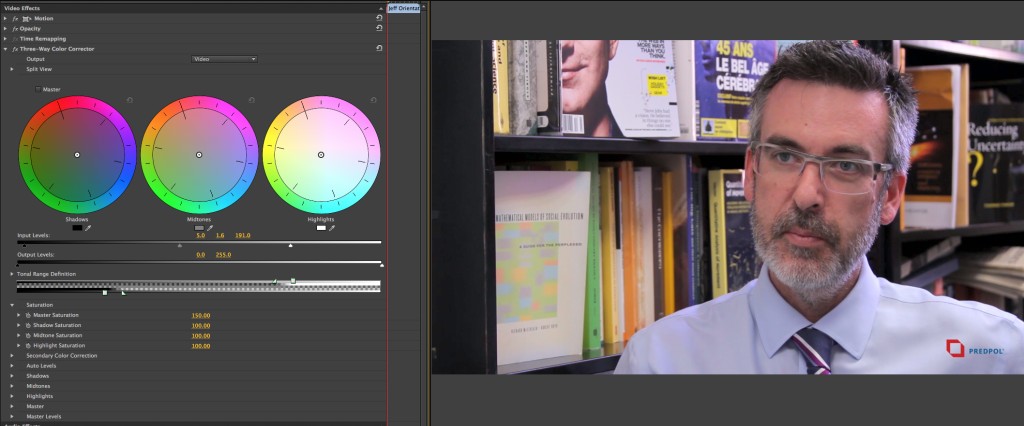The width and height of the screenshot is (1024, 426).
Task: Click the Master Saturation value 150.00
Action: (x=200, y=315)
